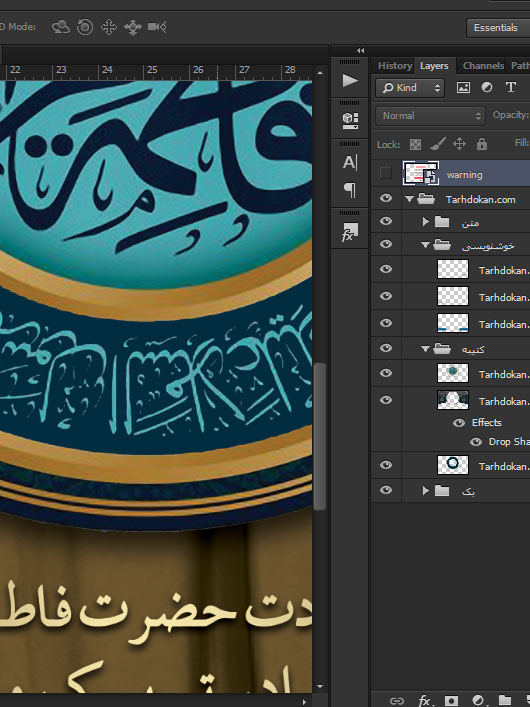Viewport: 530px width, 707px height.
Task: Switch to the Channels tab
Action: [x=483, y=66]
